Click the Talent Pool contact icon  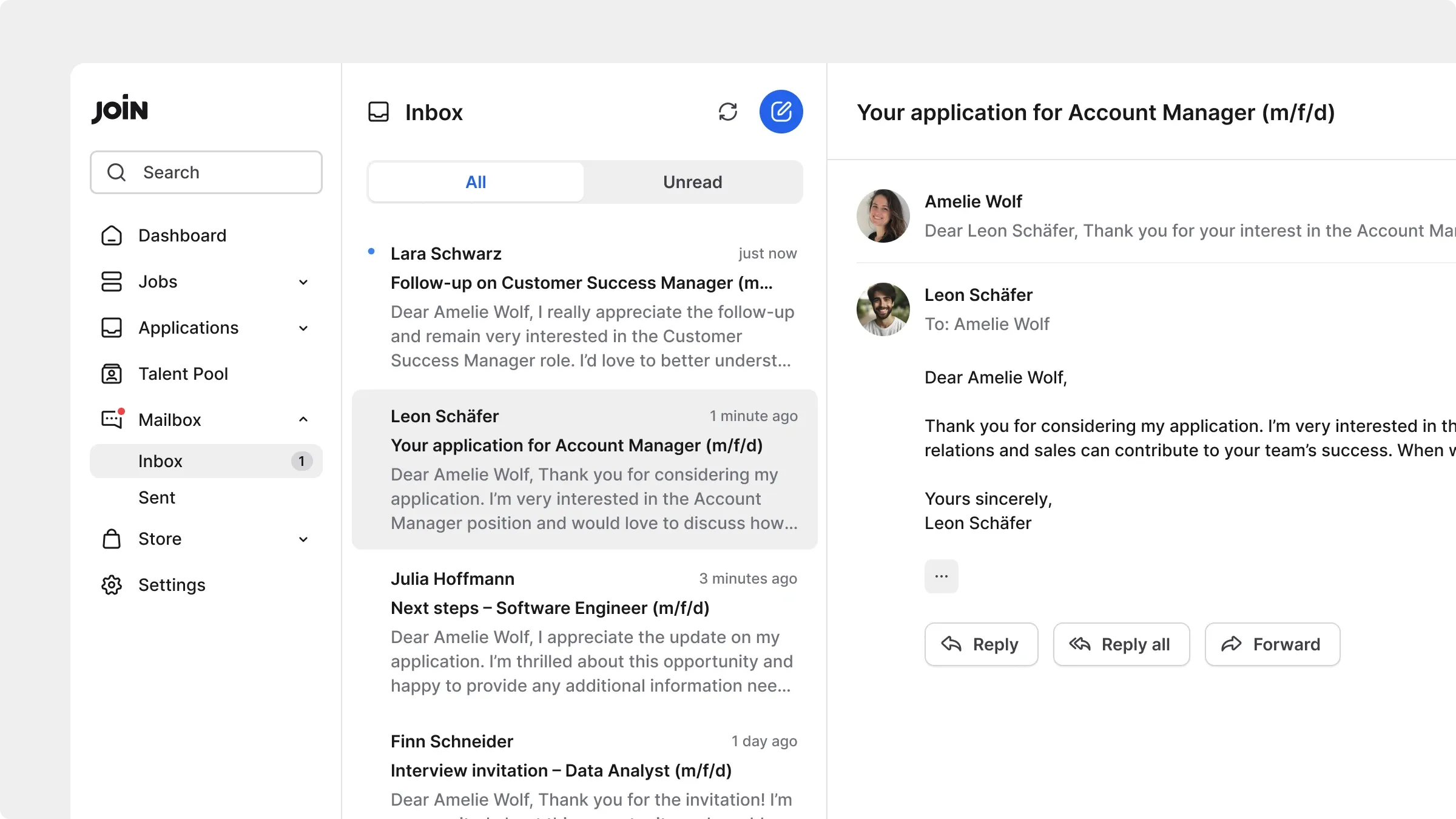(112, 374)
